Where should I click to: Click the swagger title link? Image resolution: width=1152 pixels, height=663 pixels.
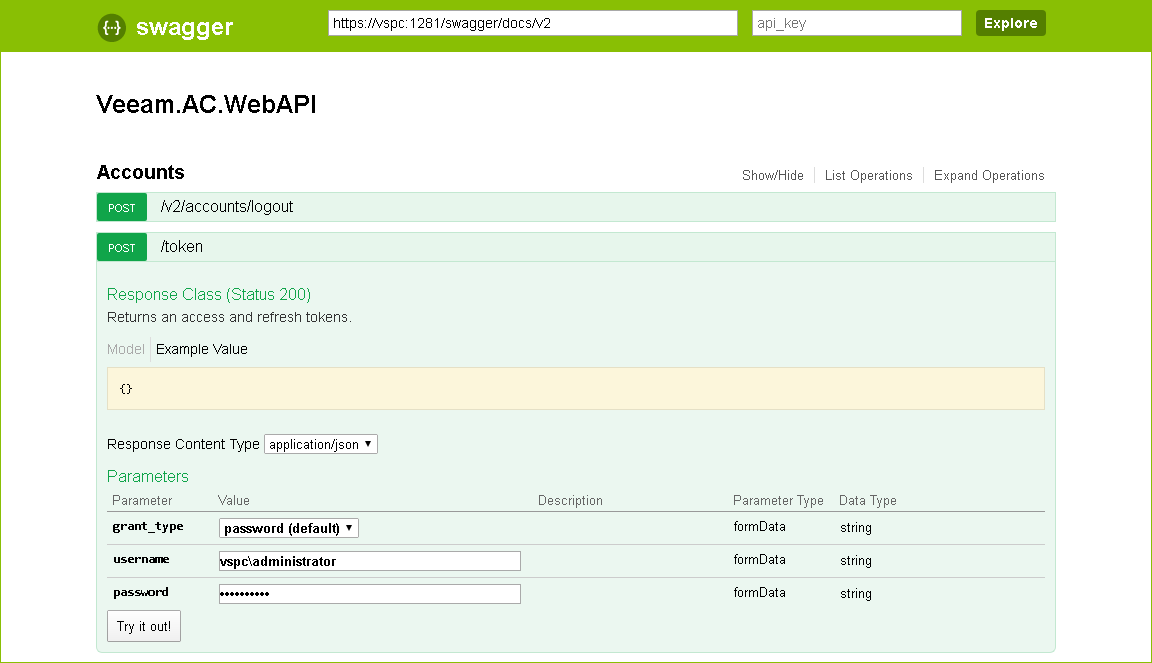[184, 28]
